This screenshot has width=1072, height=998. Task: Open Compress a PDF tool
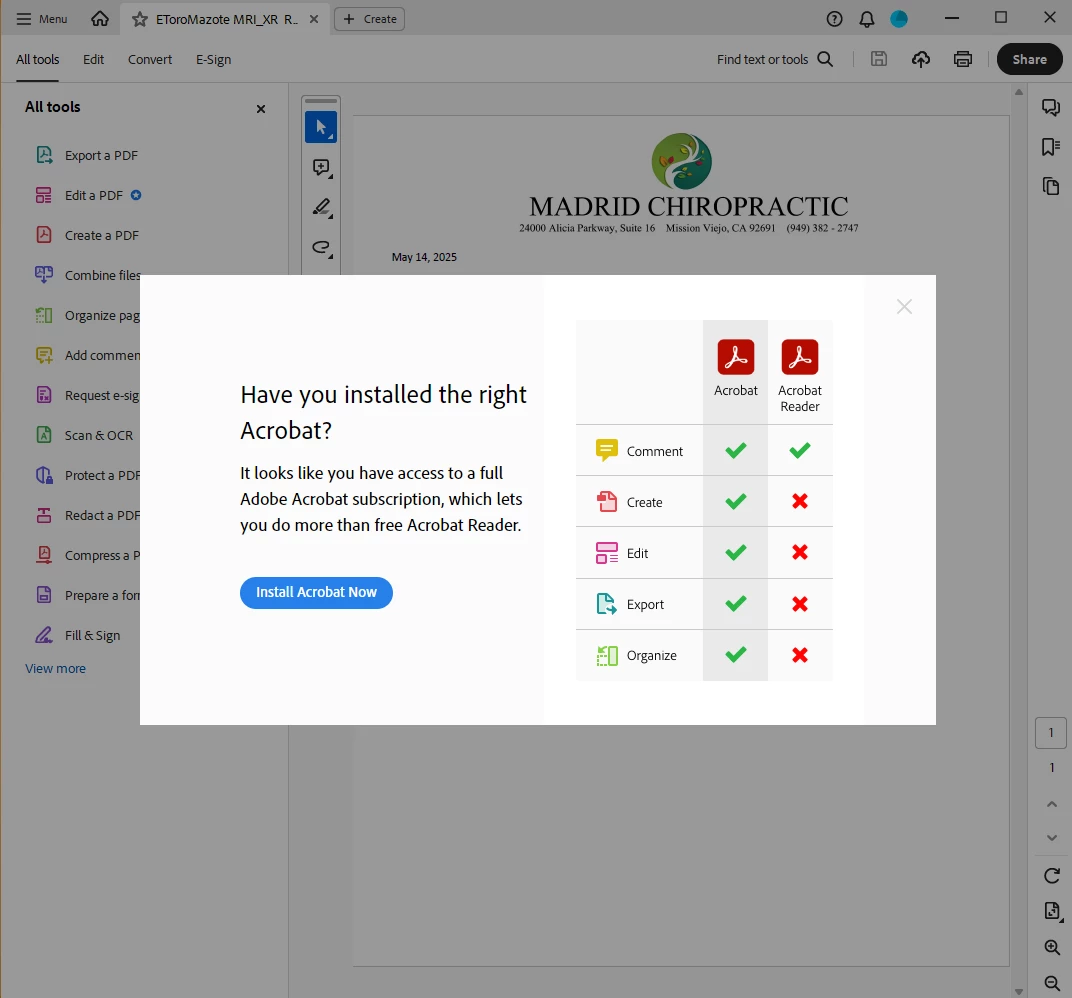pos(87,555)
